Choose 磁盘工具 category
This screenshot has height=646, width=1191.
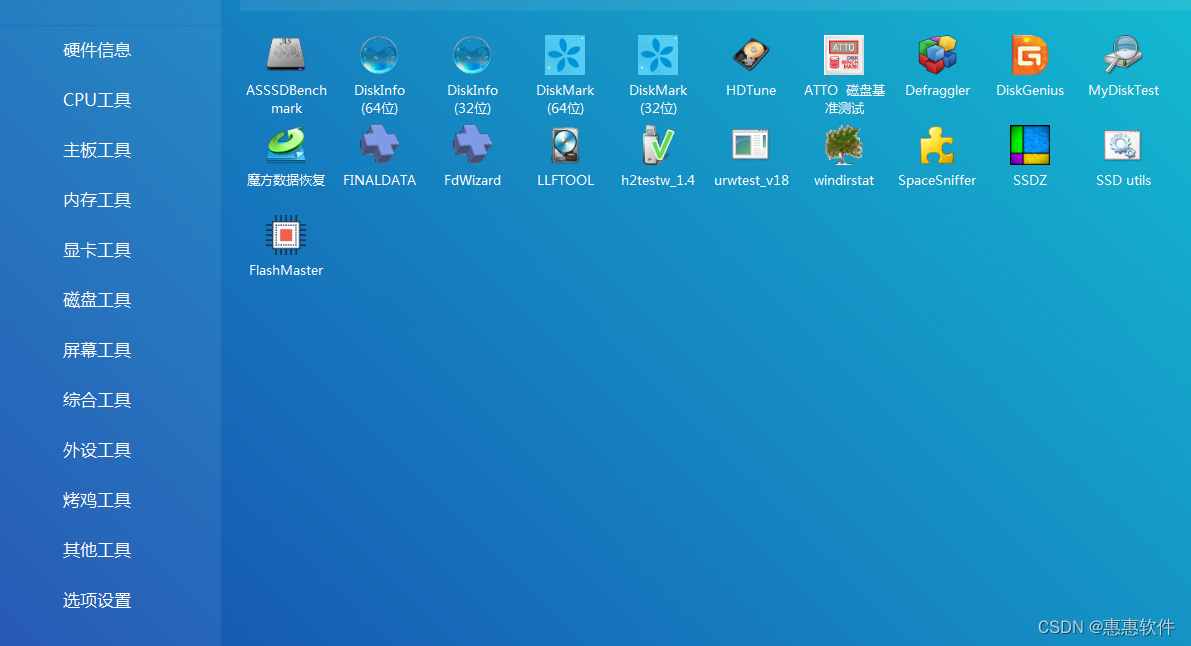pos(97,300)
